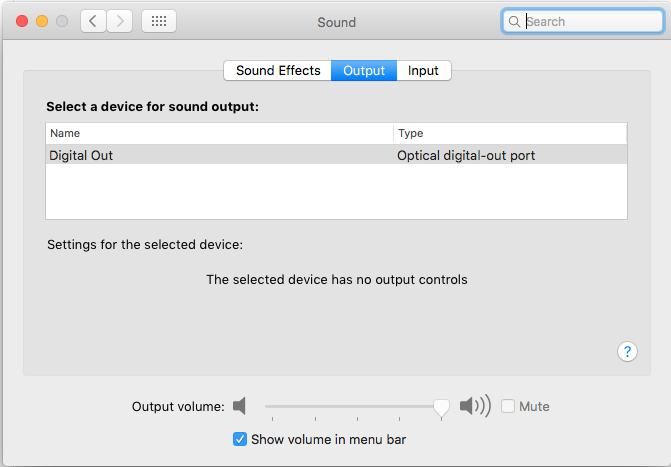
Task: Open the Input tab
Action: 423,71
